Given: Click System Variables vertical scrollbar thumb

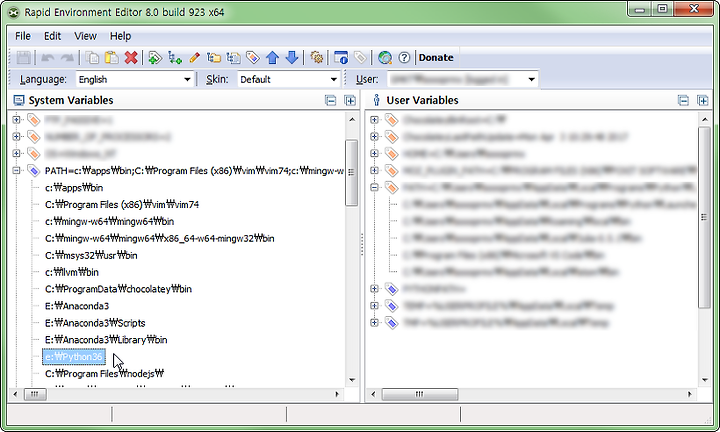Looking at the screenshot, I should pyautogui.click(x=351, y=173).
